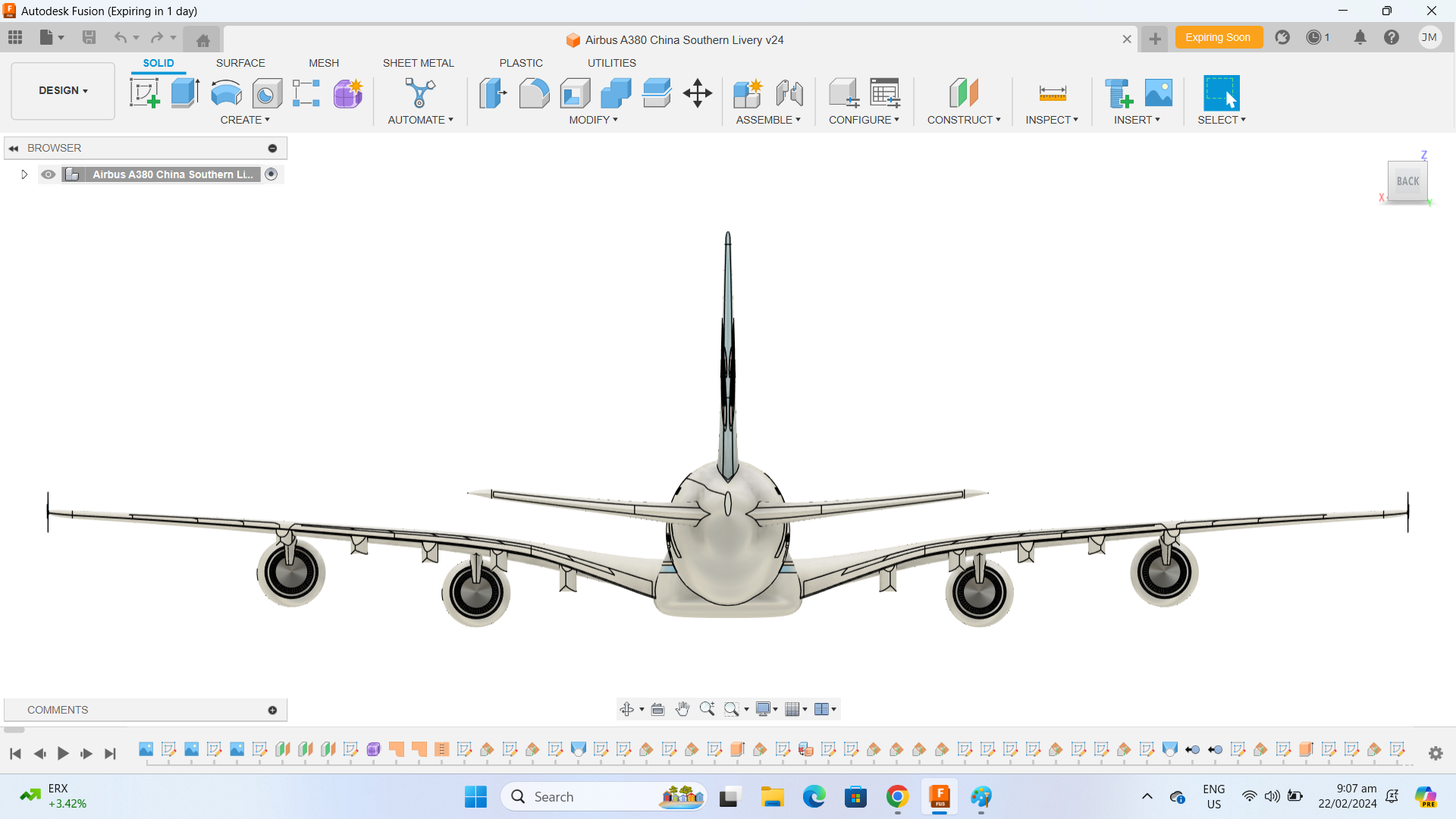Activate the Airbus A380 component radio control
1456x819 pixels.
click(271, 174)
